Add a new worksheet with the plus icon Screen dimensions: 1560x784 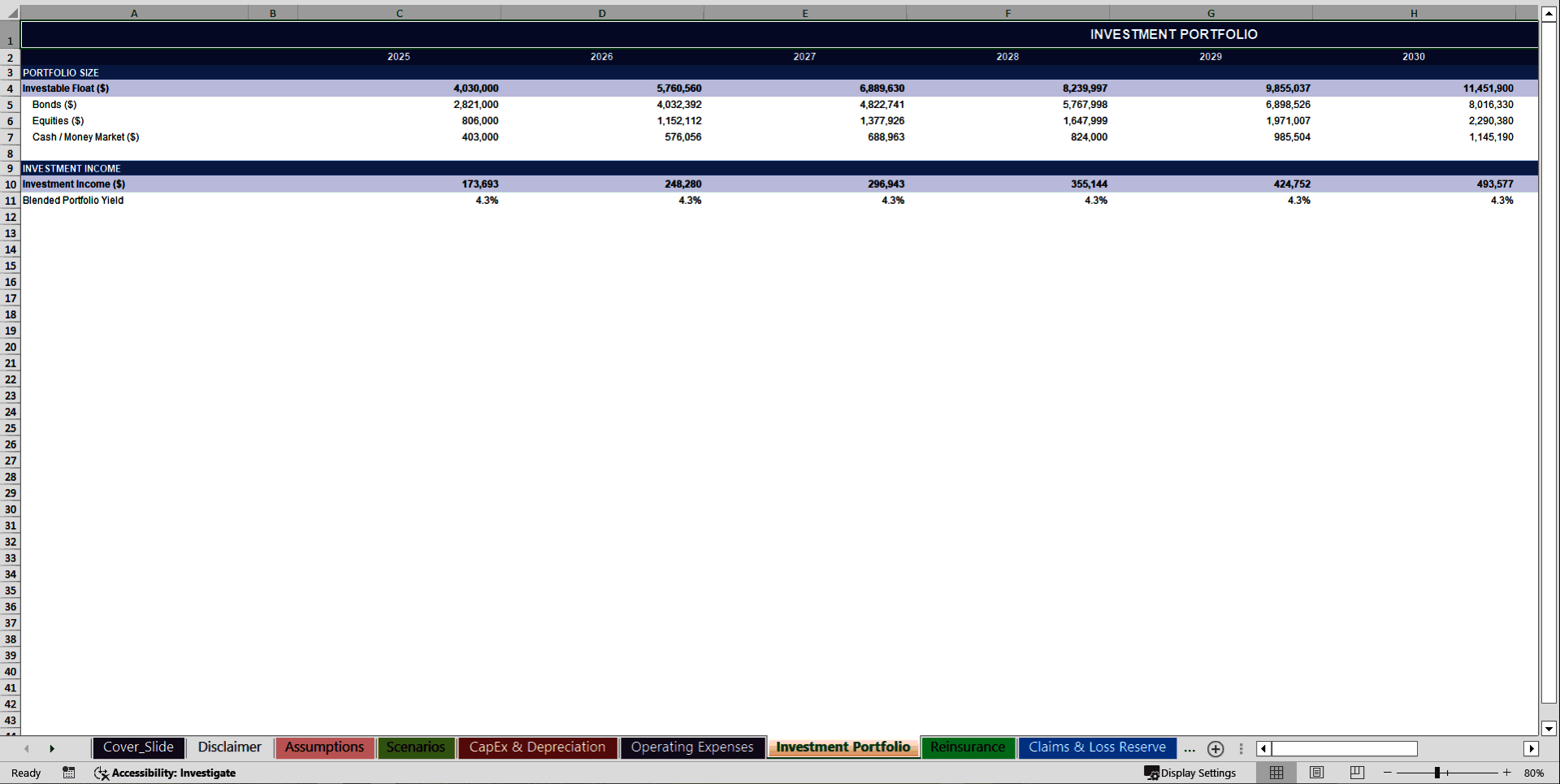pyautogui.click(x=1215, y=749)
